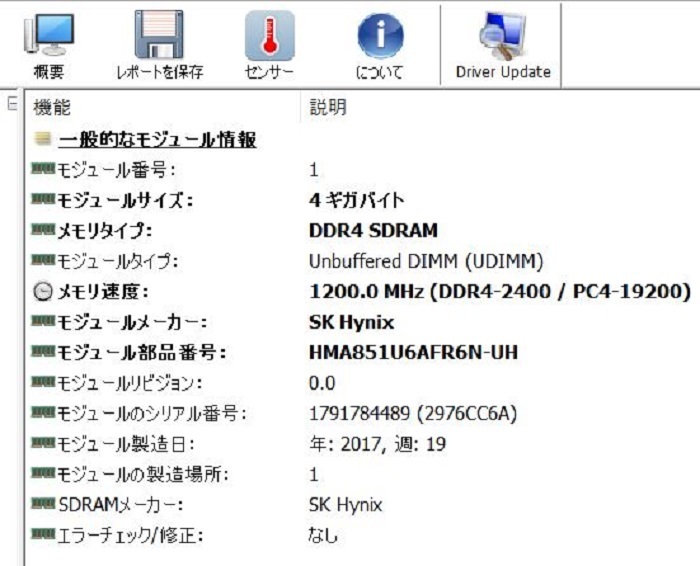Collapse the tree node beside the 機能 header
The width and height of the screenshot is (700, 566).
tap(12, 104)
